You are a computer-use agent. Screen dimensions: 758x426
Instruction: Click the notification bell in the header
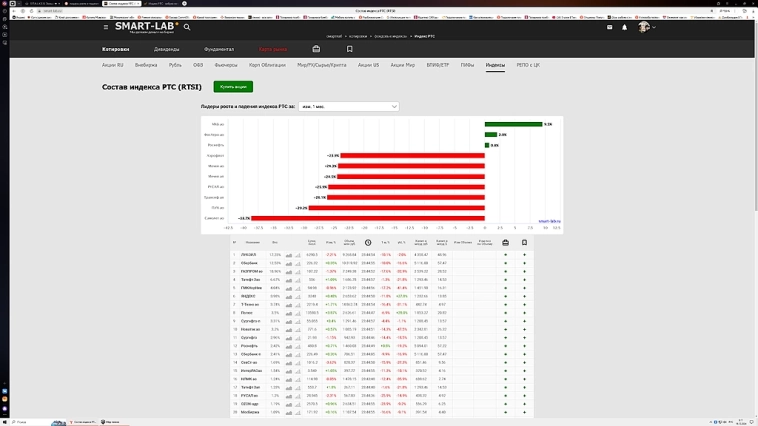click(x=625, y=27)
